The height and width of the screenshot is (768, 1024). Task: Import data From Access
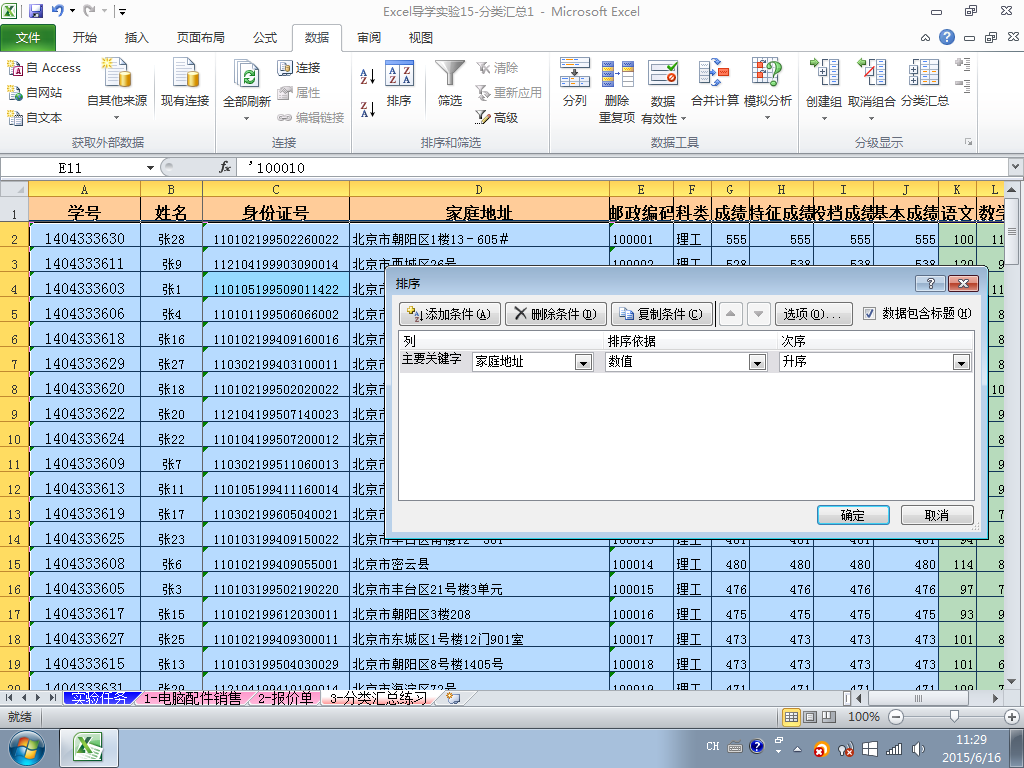44,68
